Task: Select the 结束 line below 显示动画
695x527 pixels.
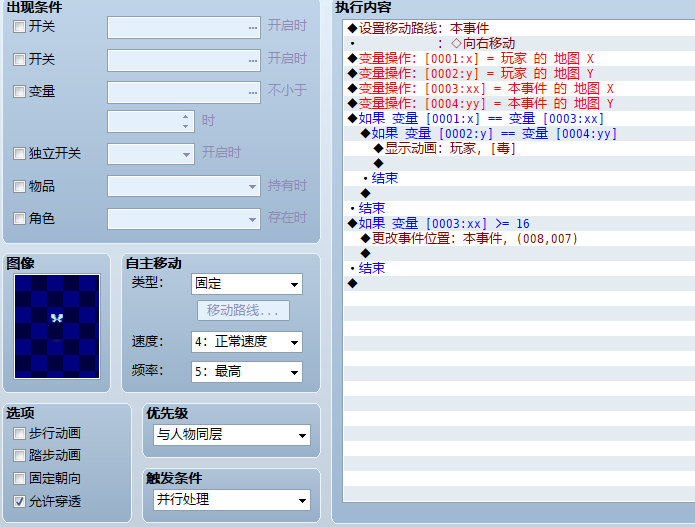Action: click(519, 179)
